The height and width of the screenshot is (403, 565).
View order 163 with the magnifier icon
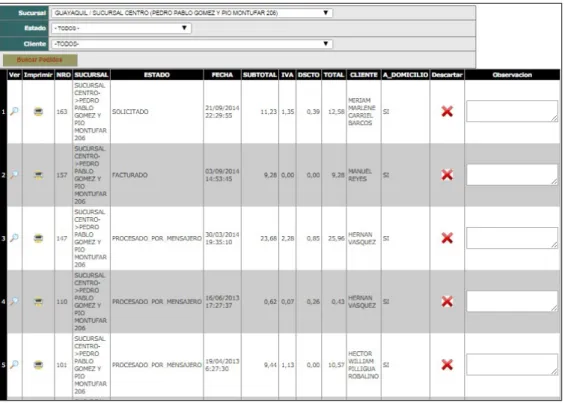click(14, 111)
